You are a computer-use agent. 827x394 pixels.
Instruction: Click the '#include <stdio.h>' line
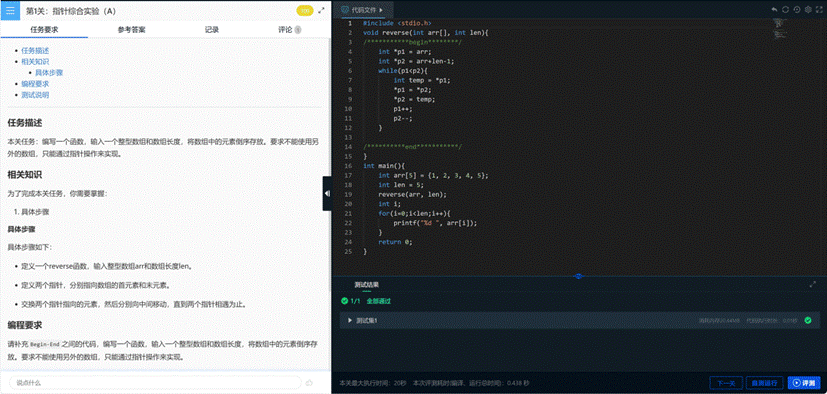pos(397,23)
